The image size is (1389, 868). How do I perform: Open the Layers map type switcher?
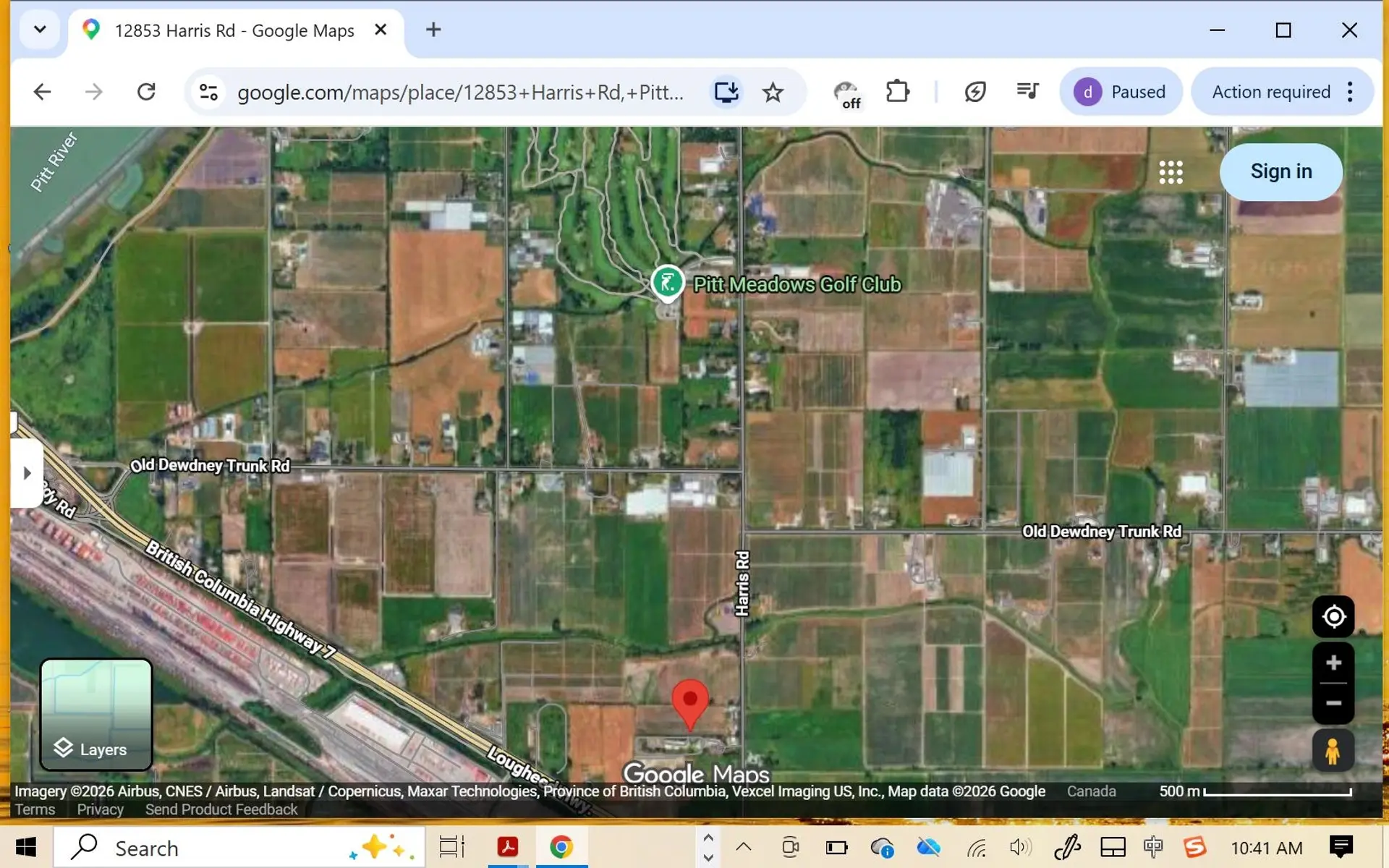click(x=96, y=715)
